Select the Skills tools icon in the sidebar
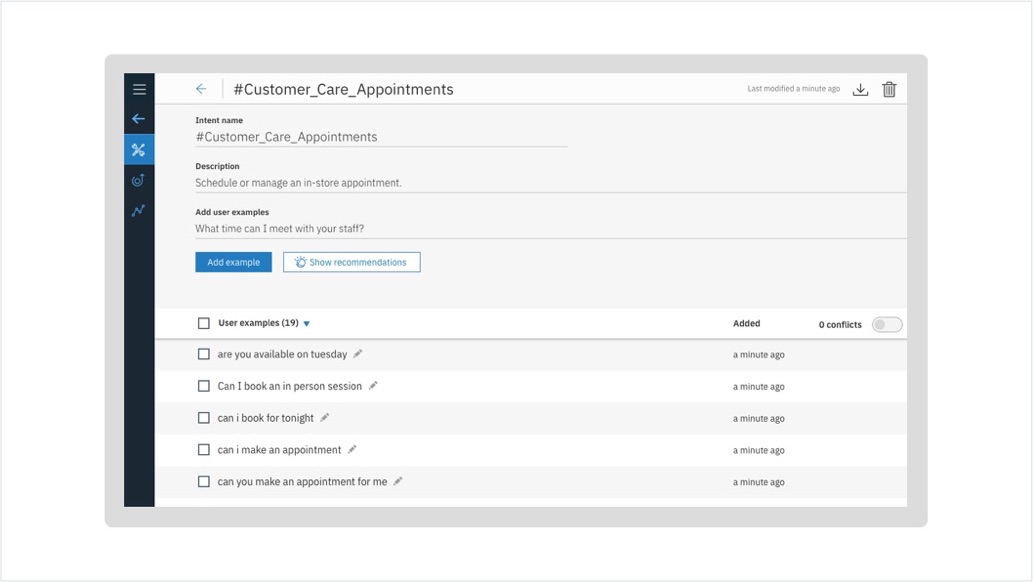Screen dimensions: 1033x582 138,150
